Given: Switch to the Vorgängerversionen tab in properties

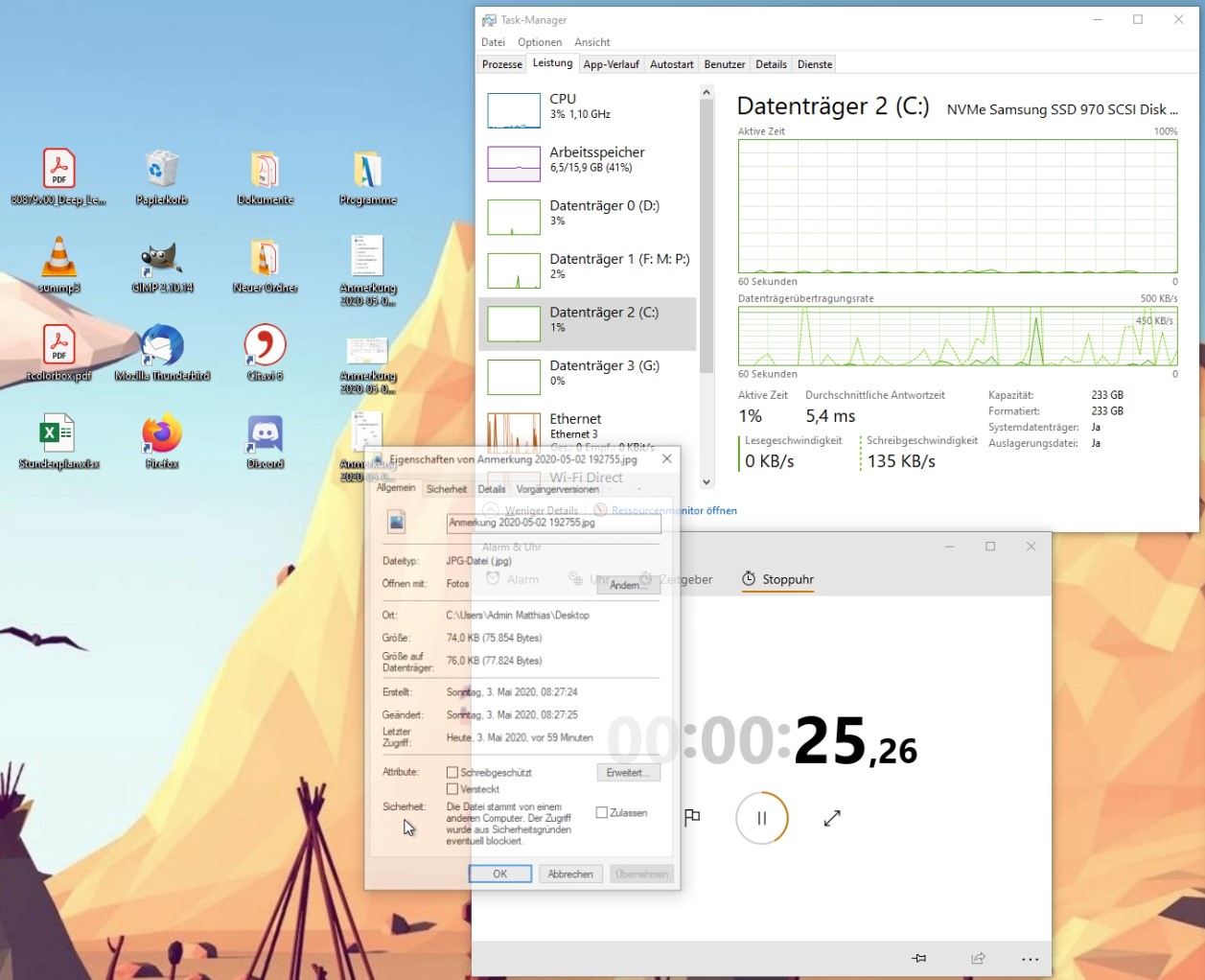Looking at the screenshot, I should (558, 489).
